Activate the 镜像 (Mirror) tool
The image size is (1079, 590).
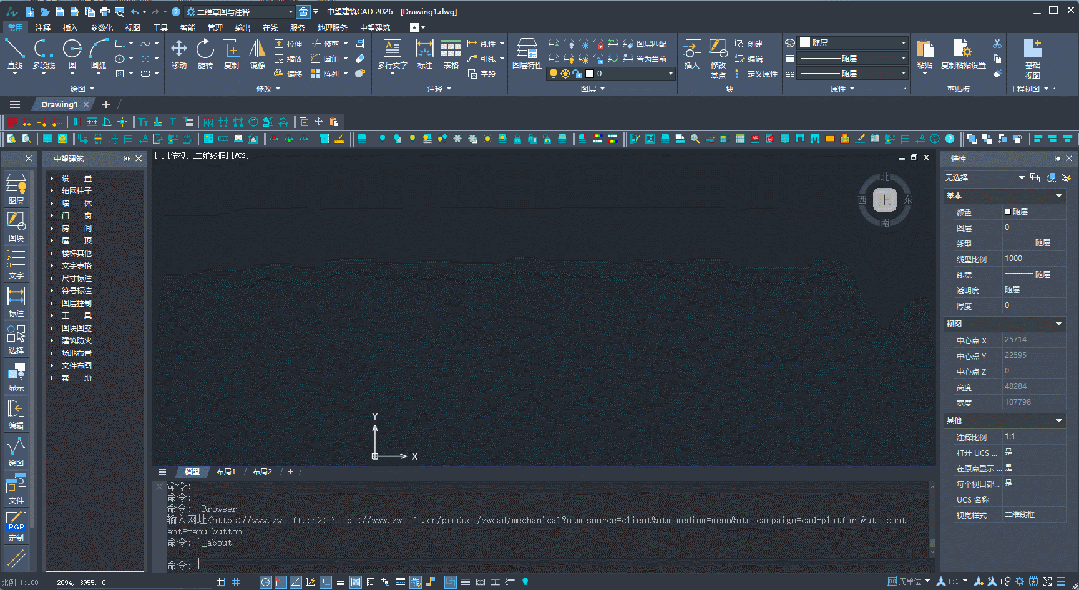coord(257,54)
